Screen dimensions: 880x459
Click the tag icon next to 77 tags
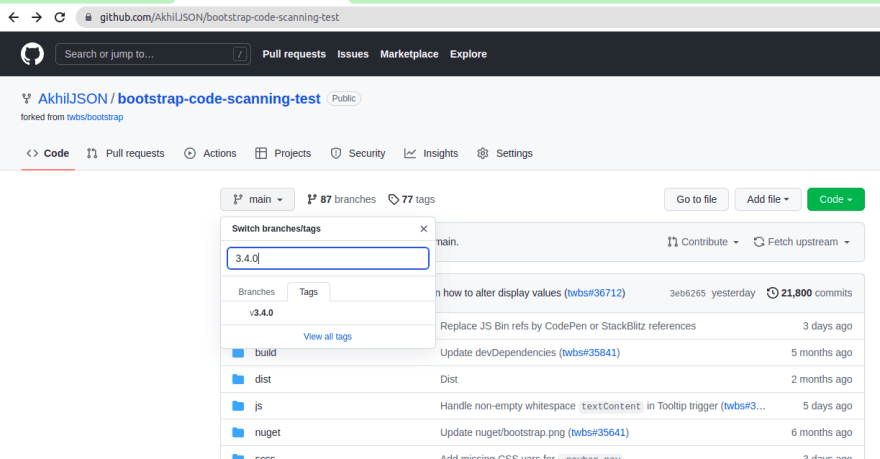point(393,199)
